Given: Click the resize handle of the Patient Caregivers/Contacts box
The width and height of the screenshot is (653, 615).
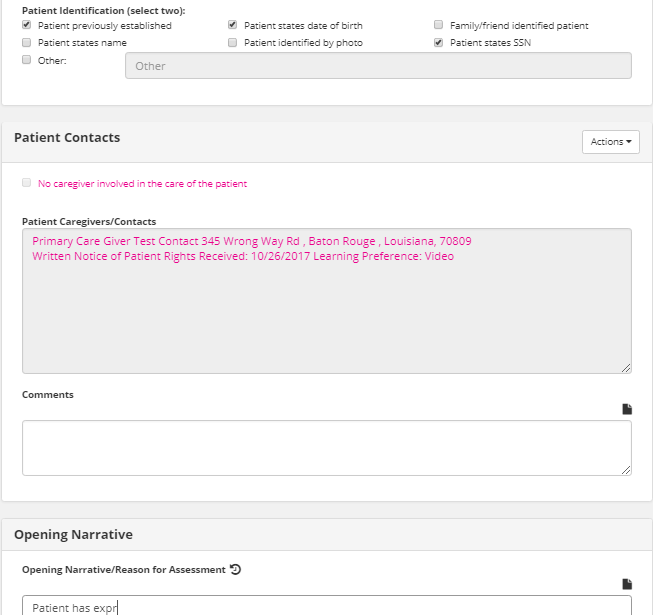Looking at the screenshot, I should [x=626, y=368].
